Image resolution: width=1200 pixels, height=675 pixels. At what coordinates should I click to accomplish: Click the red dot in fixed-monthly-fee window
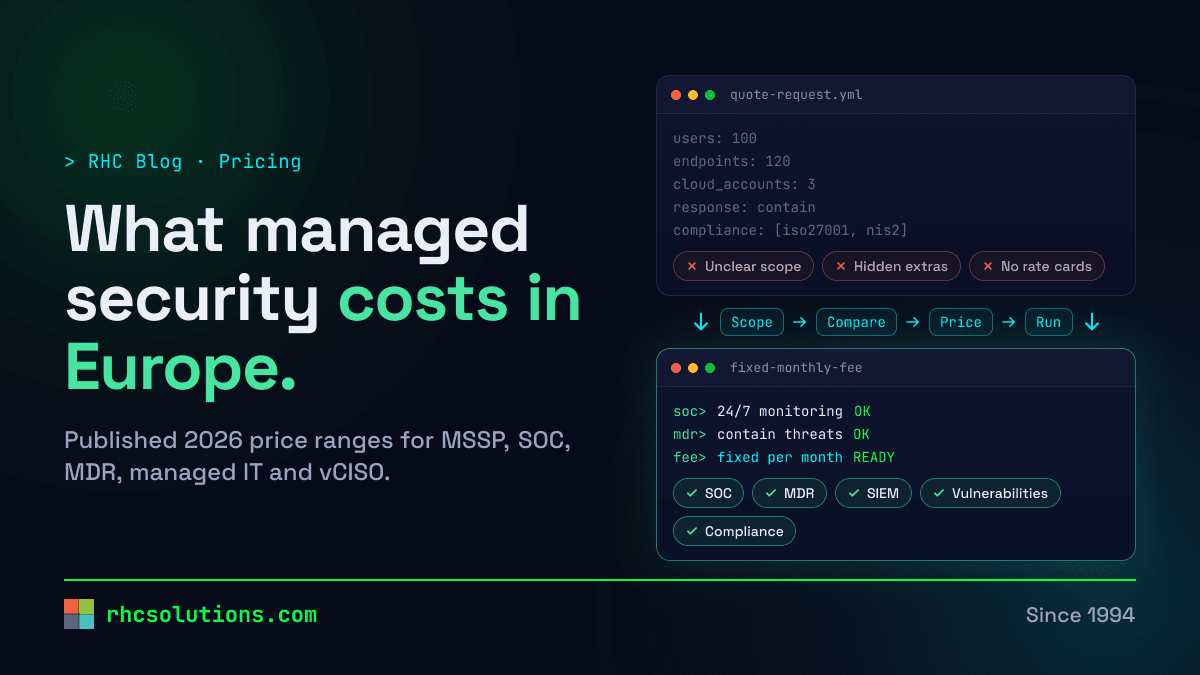point(676,368)
